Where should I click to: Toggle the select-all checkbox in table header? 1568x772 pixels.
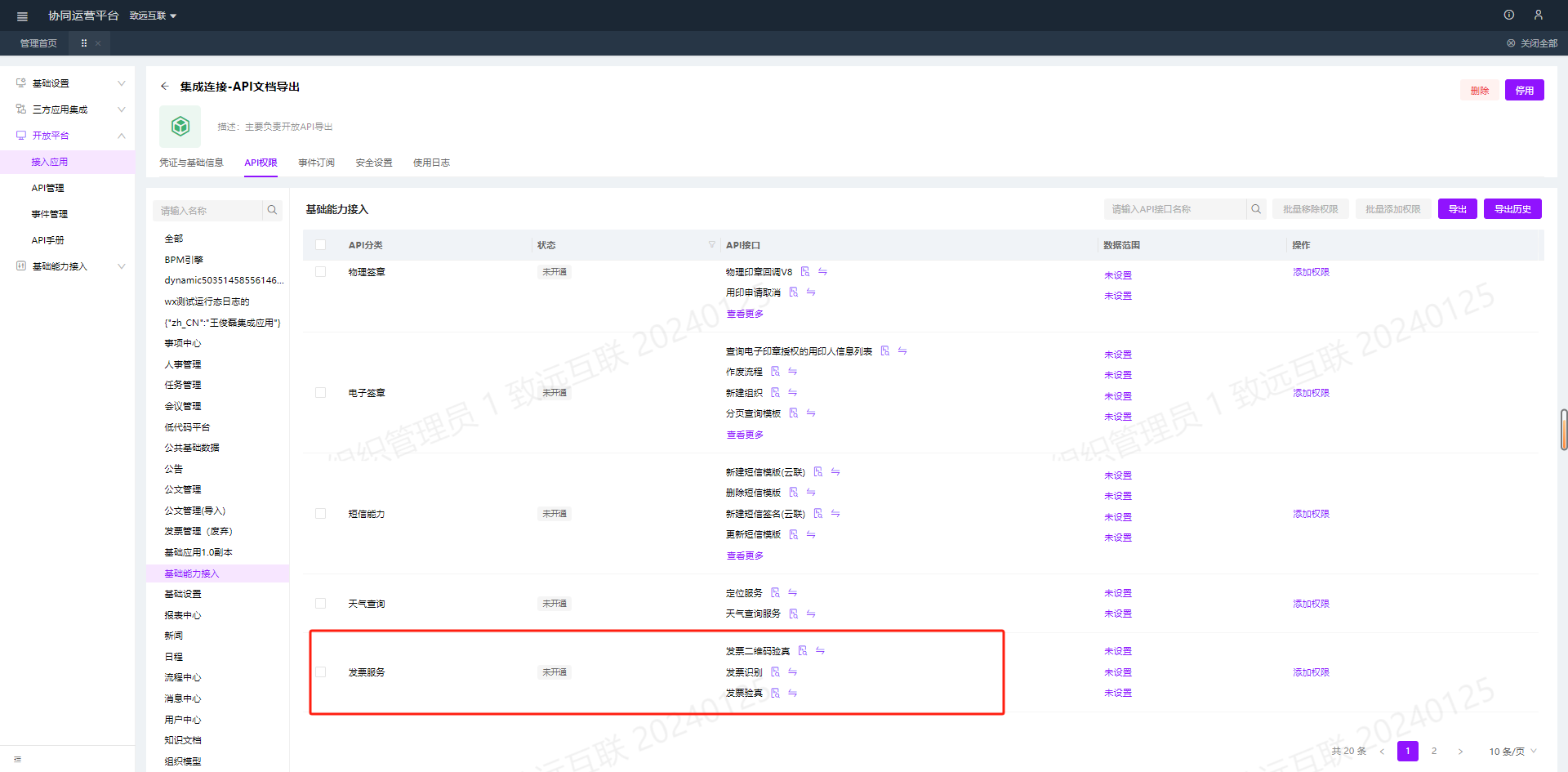coord(320,245)
